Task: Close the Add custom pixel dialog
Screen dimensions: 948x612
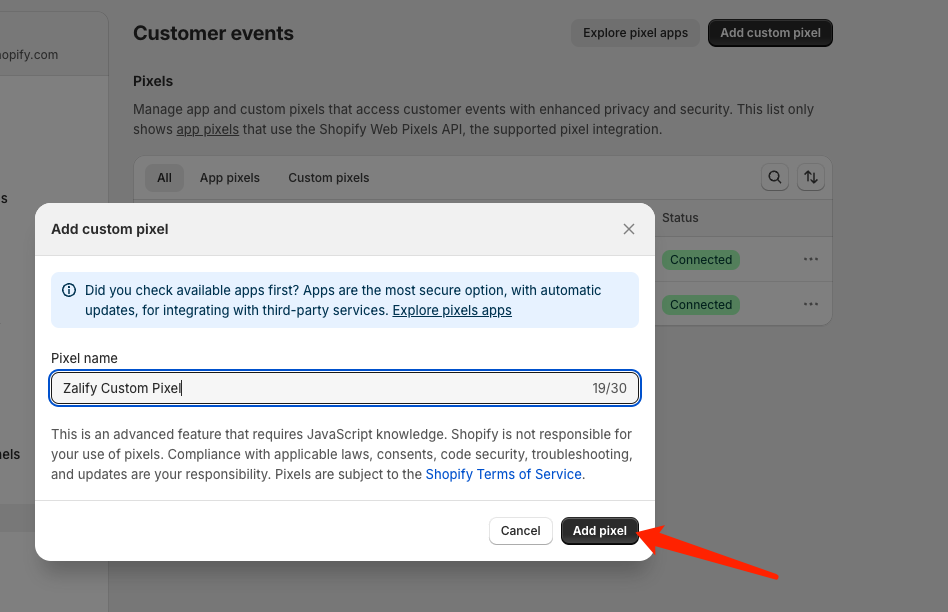Action: pyautogui.click(x=629, y=229)
